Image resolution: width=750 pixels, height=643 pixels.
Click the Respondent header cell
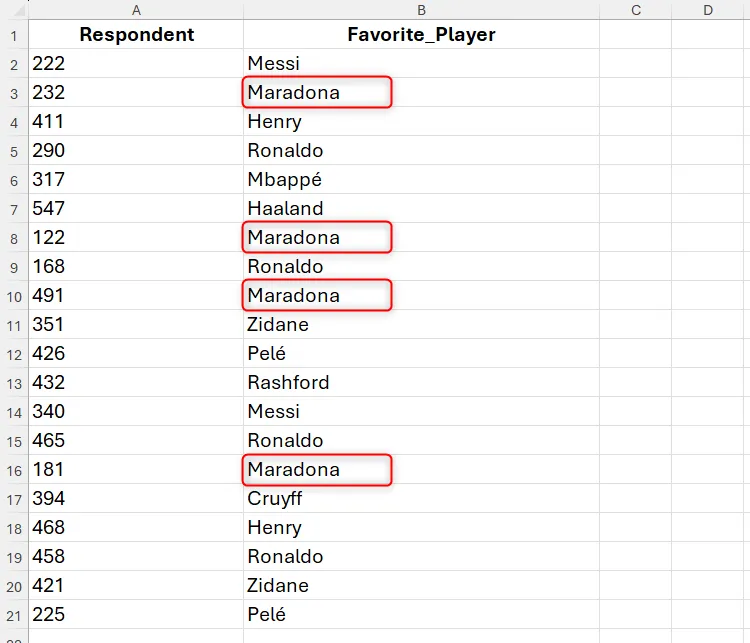pyautogui.click(x=136, y=35)
